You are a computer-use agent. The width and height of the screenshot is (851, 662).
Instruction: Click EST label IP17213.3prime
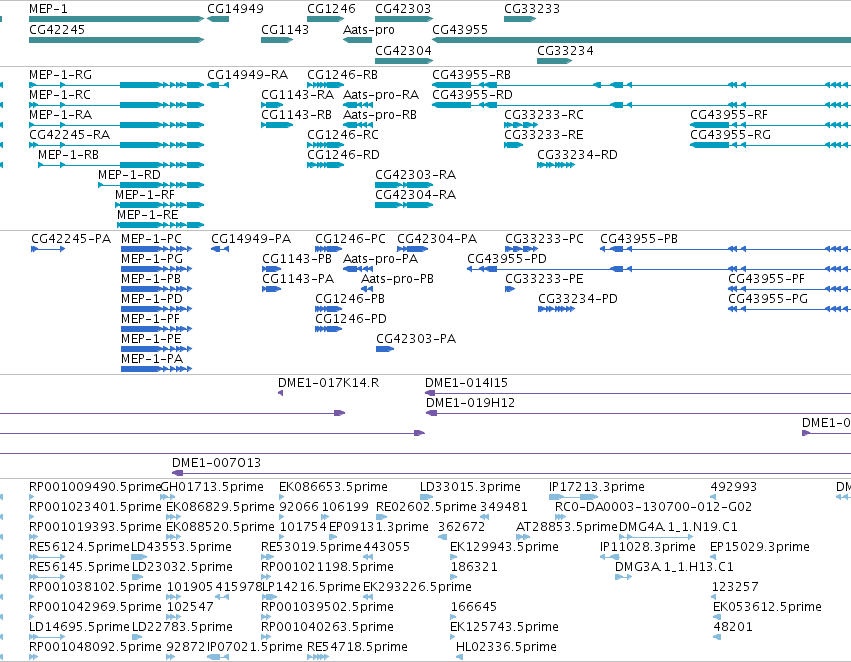click(596, 487)
